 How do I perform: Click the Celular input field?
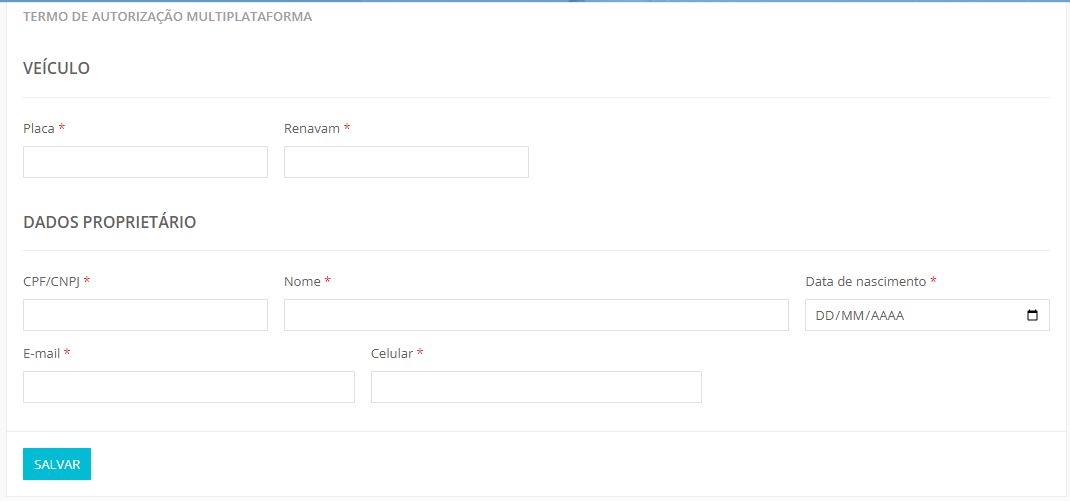point(536,387)
